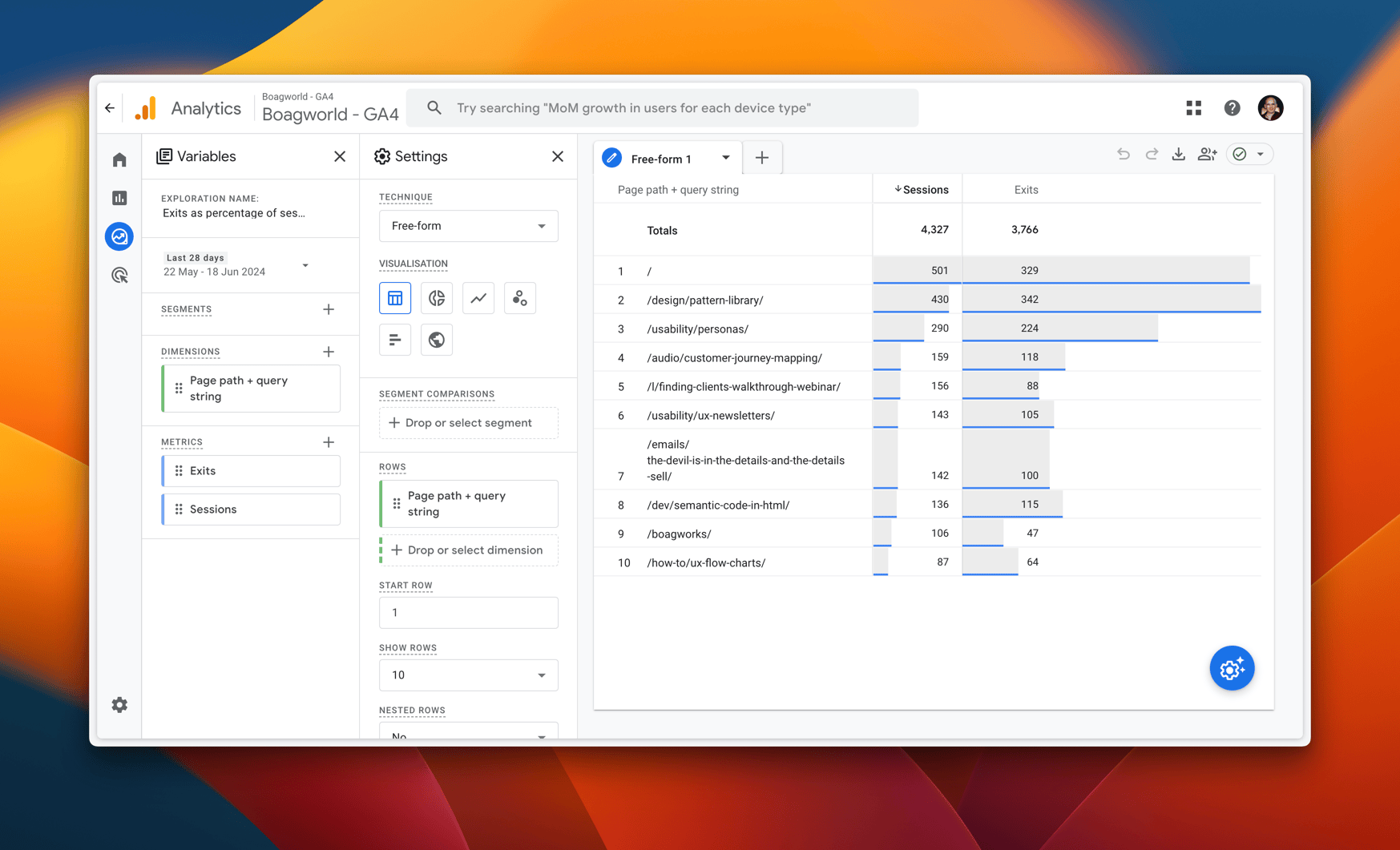The width and height of the screenshot is (1400, 850).
Task: Click the AI insights gear bubble
Action: (1232, 667)
